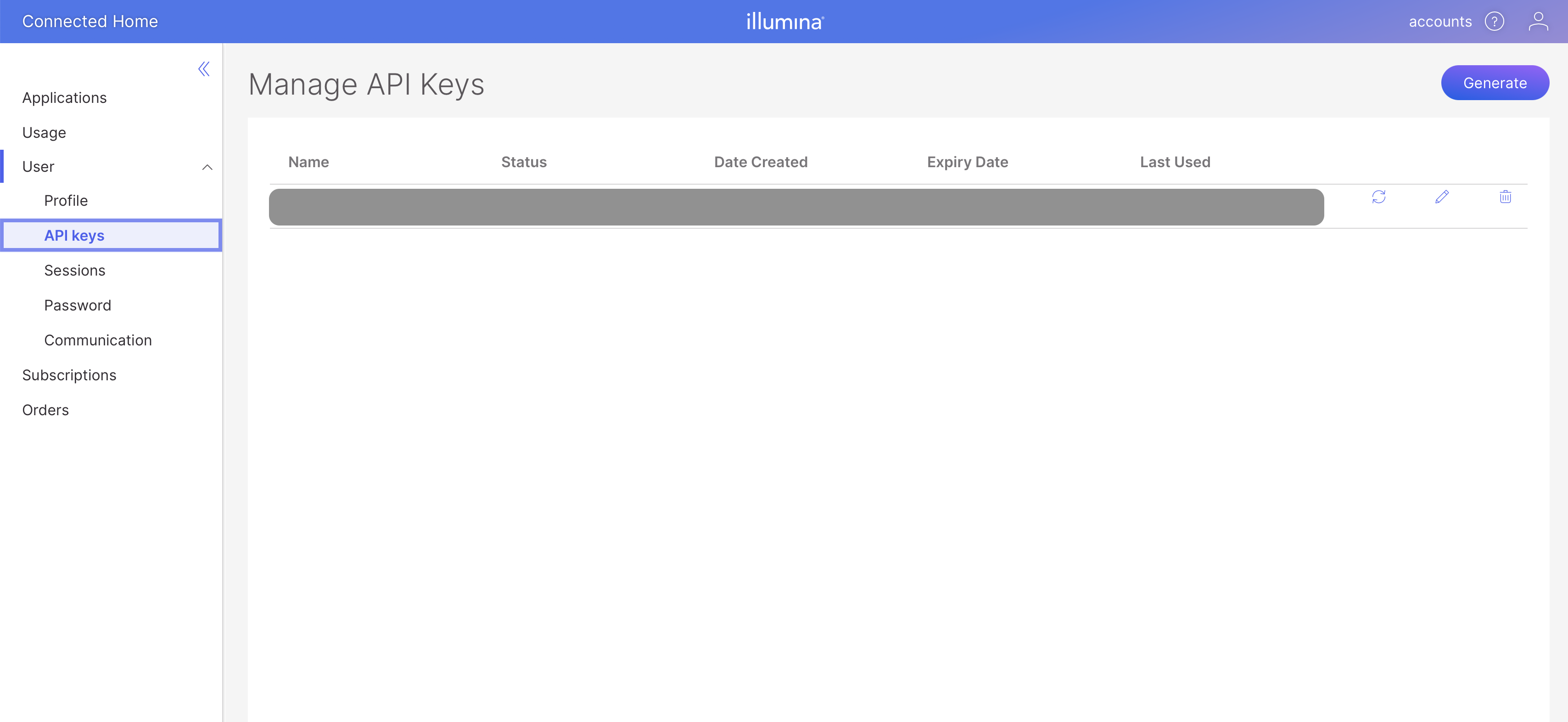Image resolution: width=1568 pixels, height=722 pixels.
Task: Delete the API key with trash icon
Action: point(1505,197)
